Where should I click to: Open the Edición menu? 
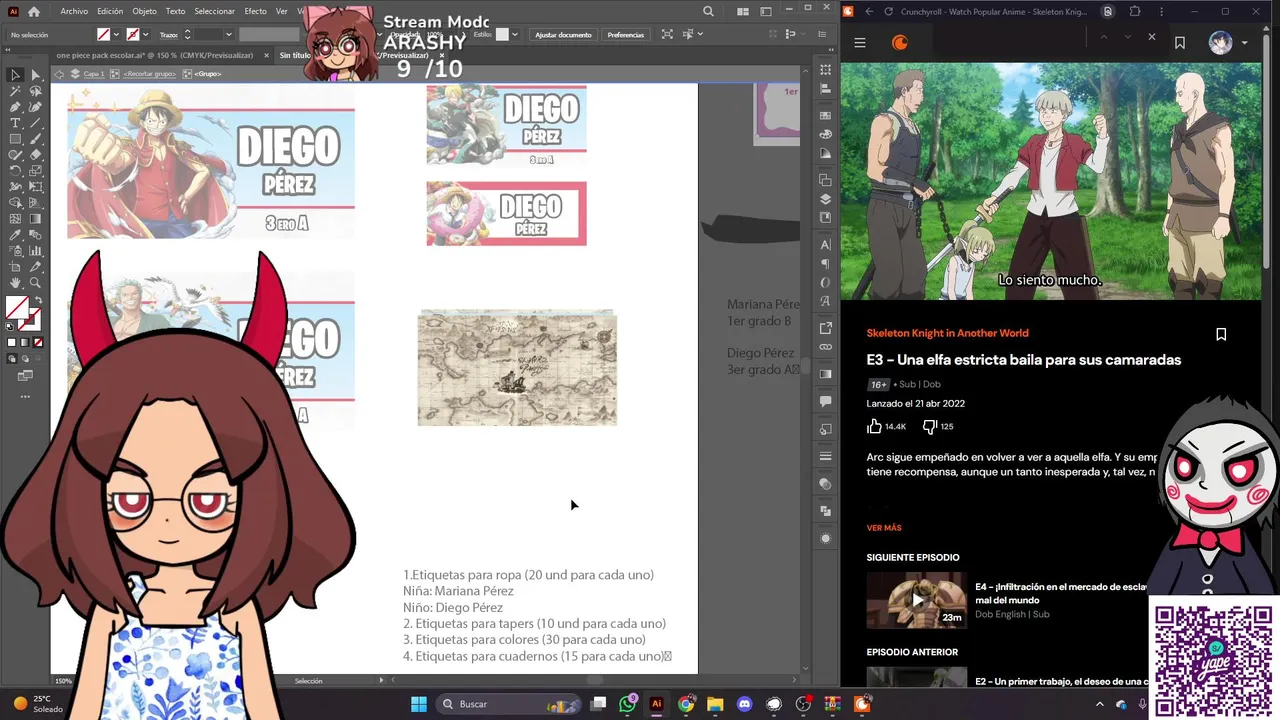pyautogui.click(x=110, y=11)
